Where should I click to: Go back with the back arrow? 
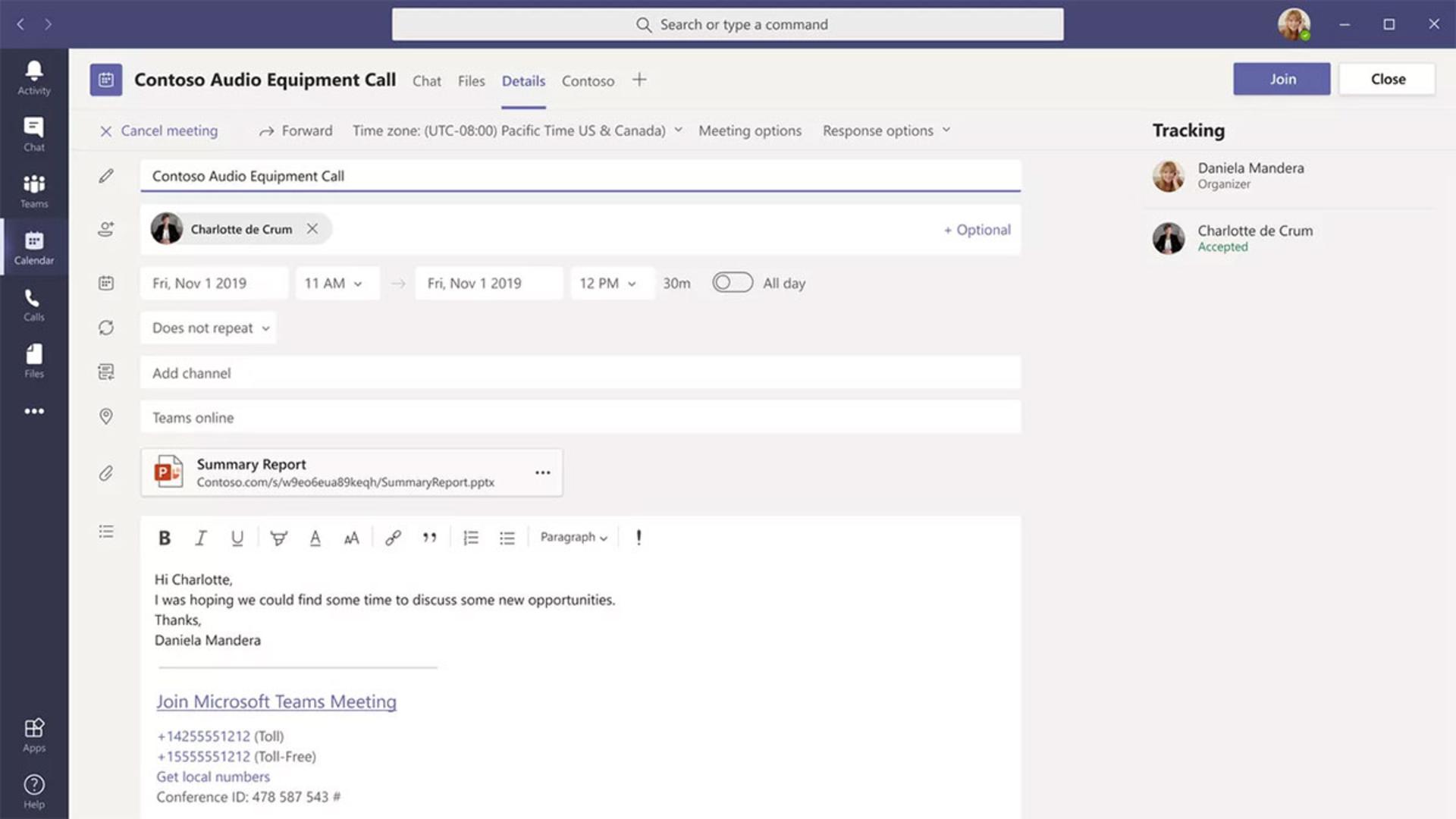click(20, 24)
